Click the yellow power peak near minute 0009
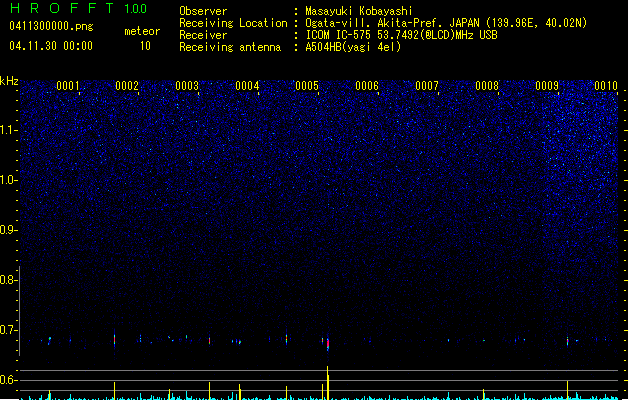The height and width of the screenshot is (400, 629). coord(567,390)
